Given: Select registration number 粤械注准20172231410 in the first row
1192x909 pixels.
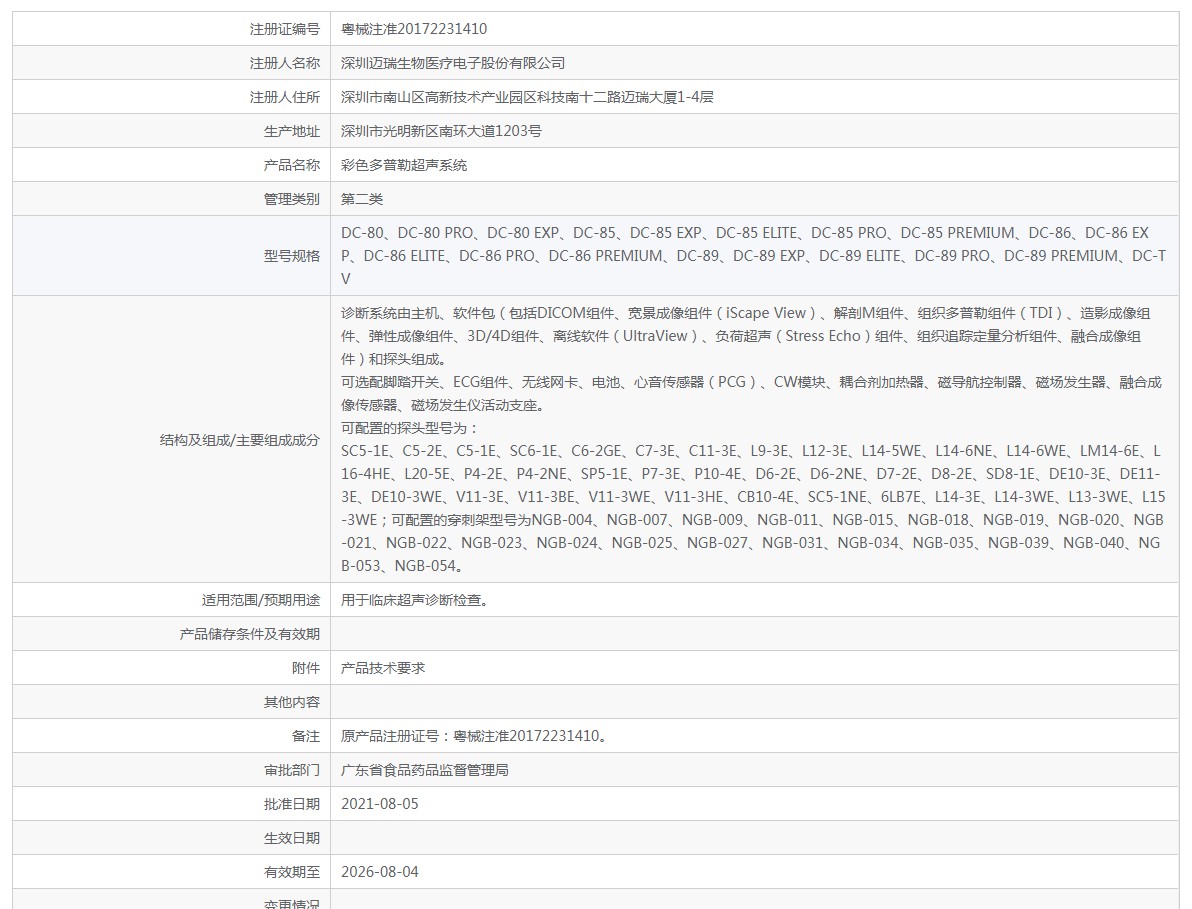Looking at the screenshot, I should pyautogui.click(x=414, y=29).
